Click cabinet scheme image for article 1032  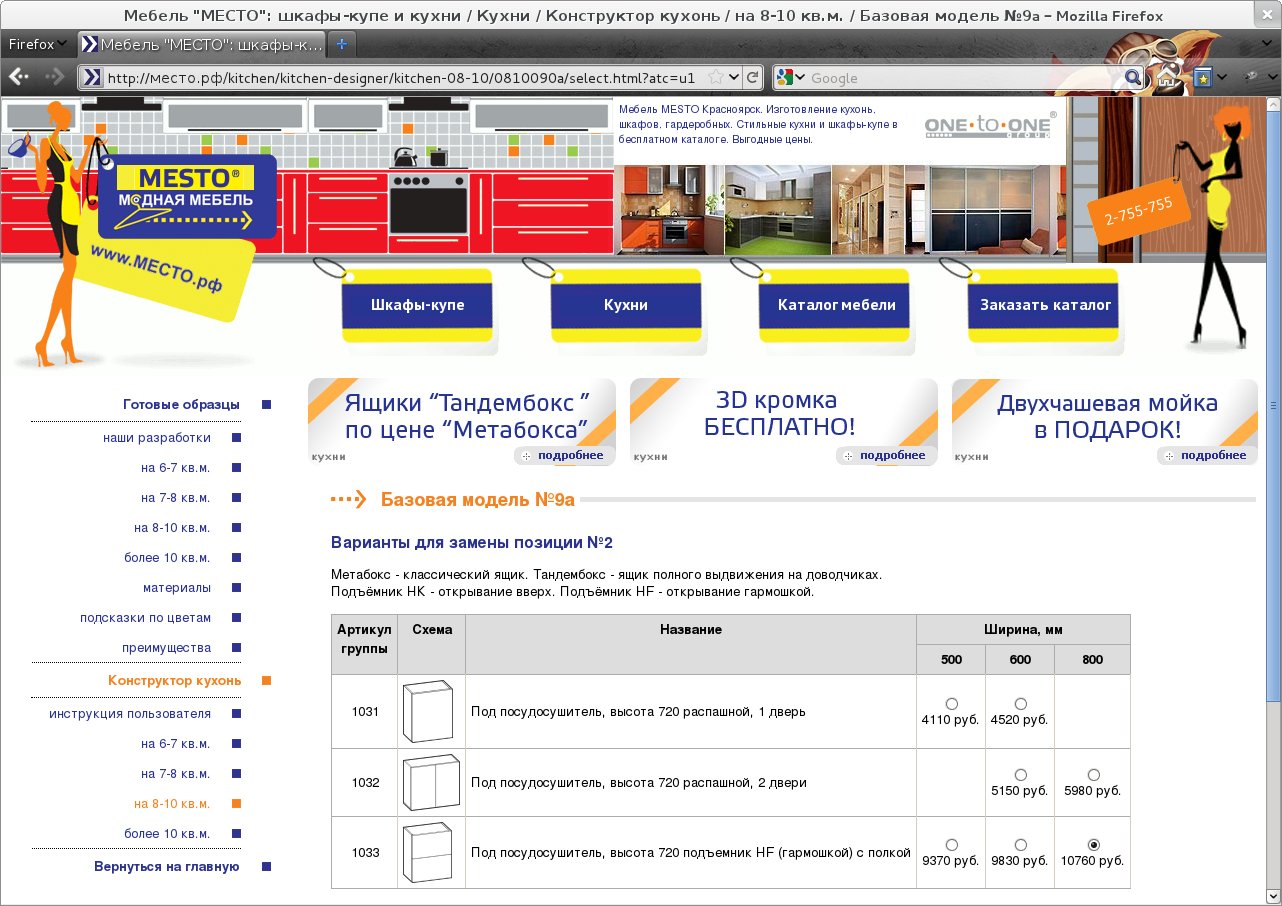[430, 782]
